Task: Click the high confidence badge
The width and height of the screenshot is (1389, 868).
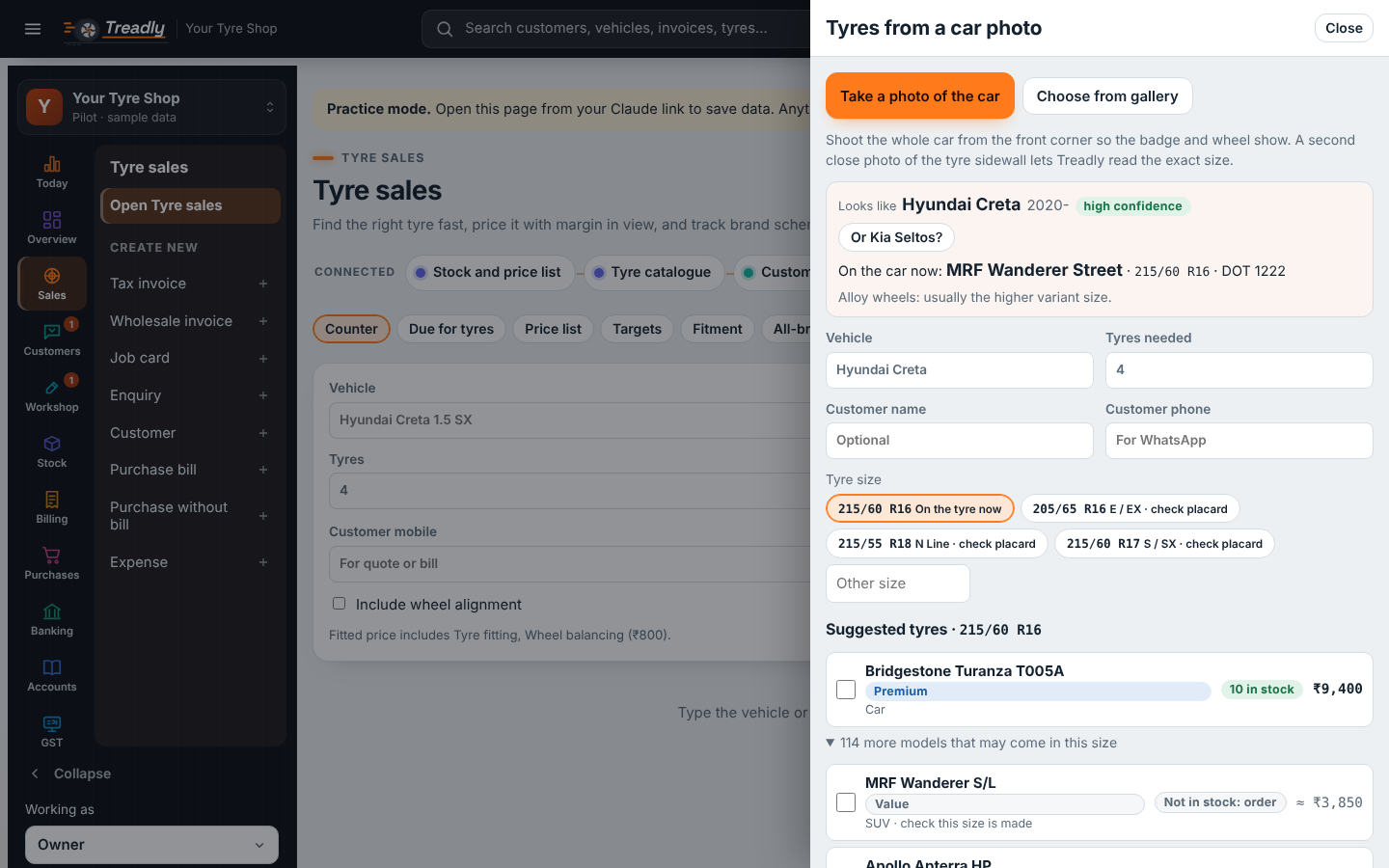Action: tap(1132, 205)
